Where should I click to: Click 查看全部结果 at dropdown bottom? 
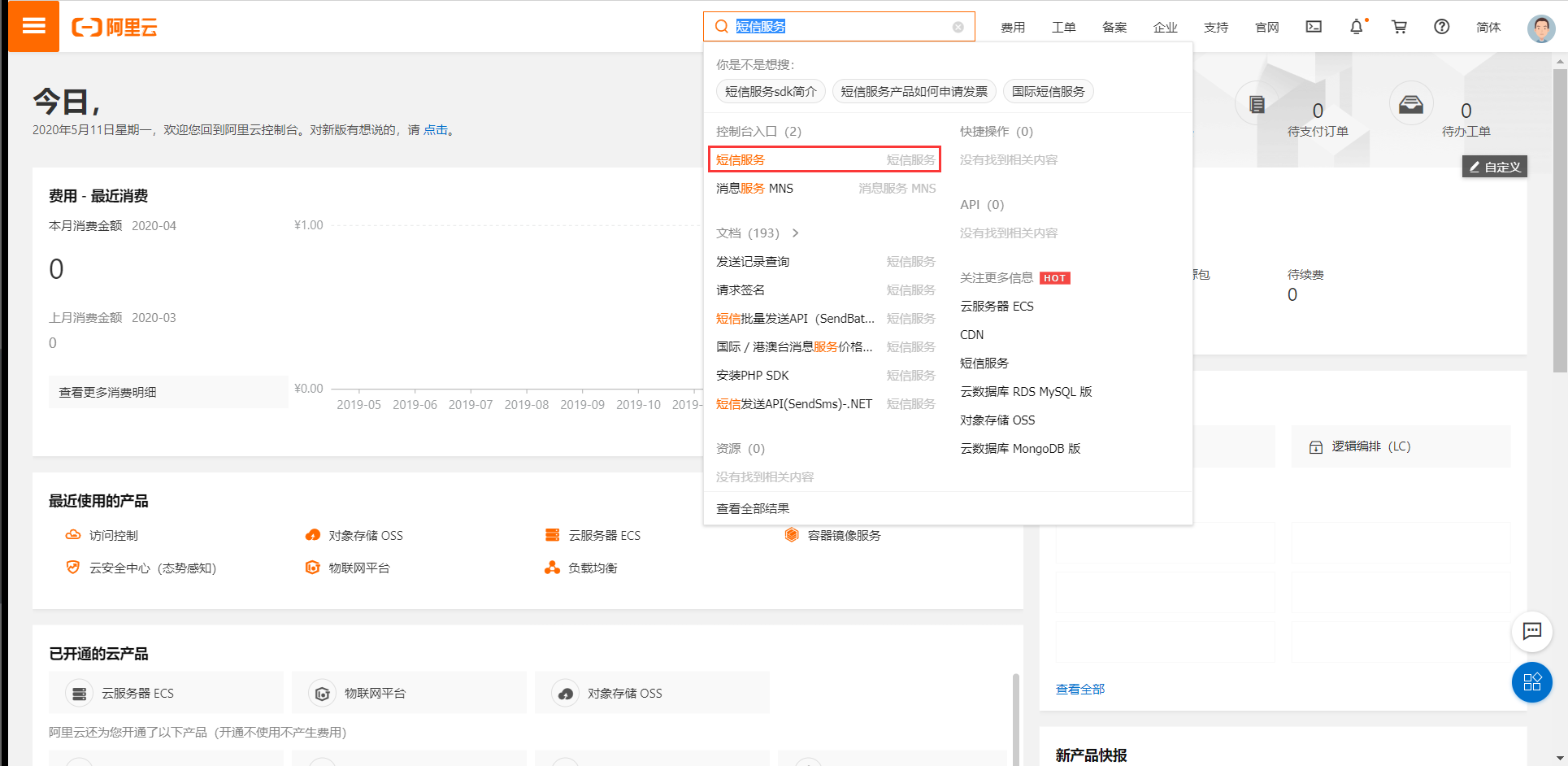[x=753, y=508]
